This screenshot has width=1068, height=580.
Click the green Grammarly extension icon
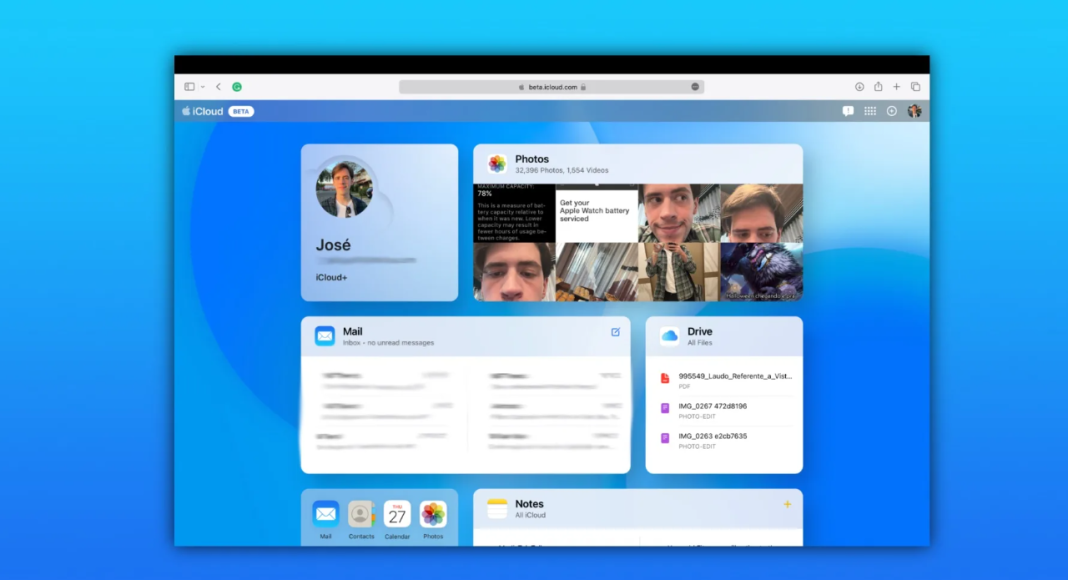(x=237, y=87)
